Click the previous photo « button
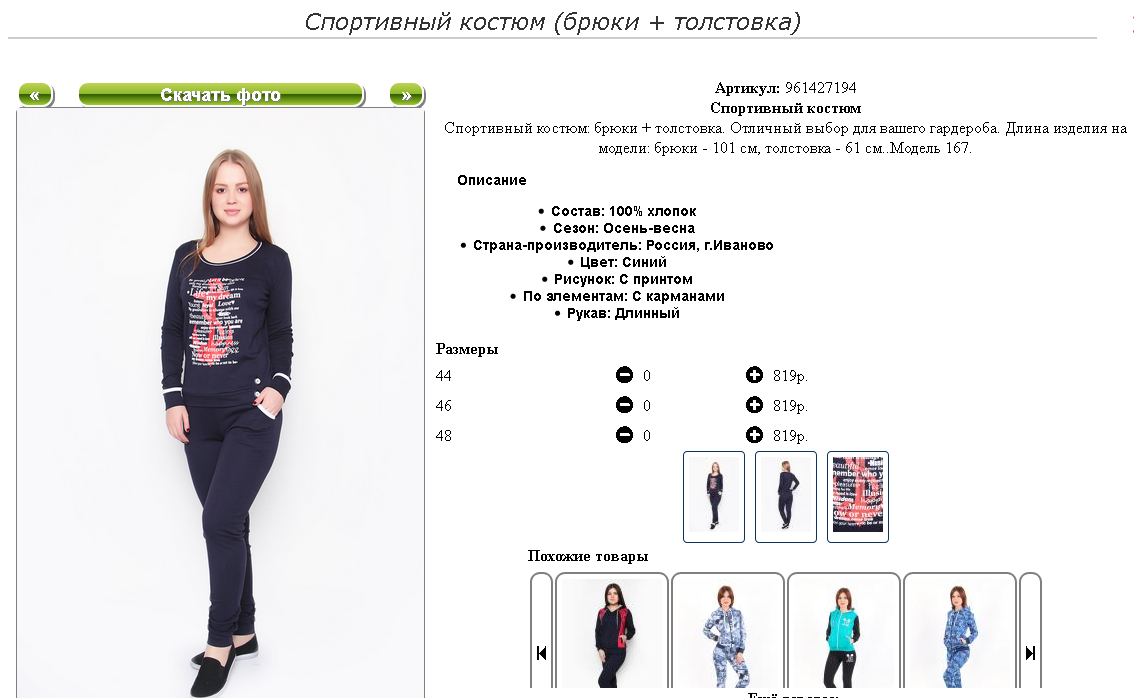The width and height of the screenshot is (1134, 698). tap(35, 95)
